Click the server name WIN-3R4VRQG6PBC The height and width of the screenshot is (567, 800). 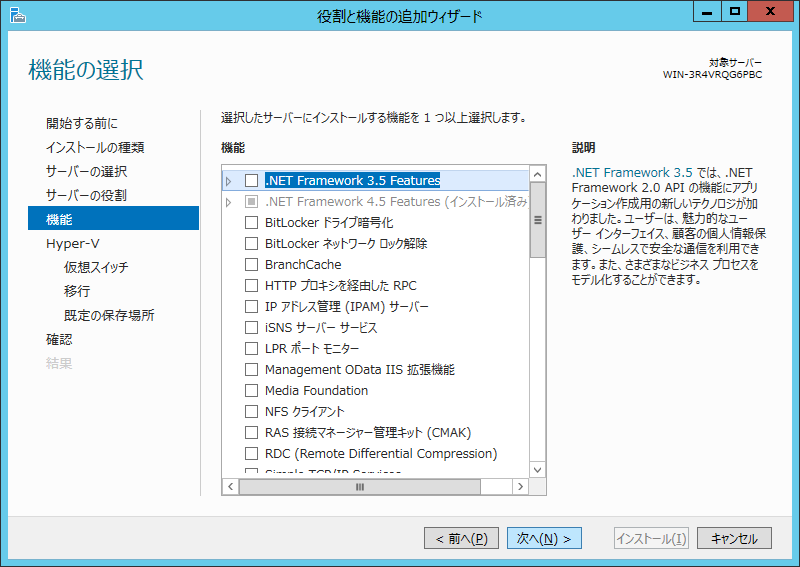712,75
